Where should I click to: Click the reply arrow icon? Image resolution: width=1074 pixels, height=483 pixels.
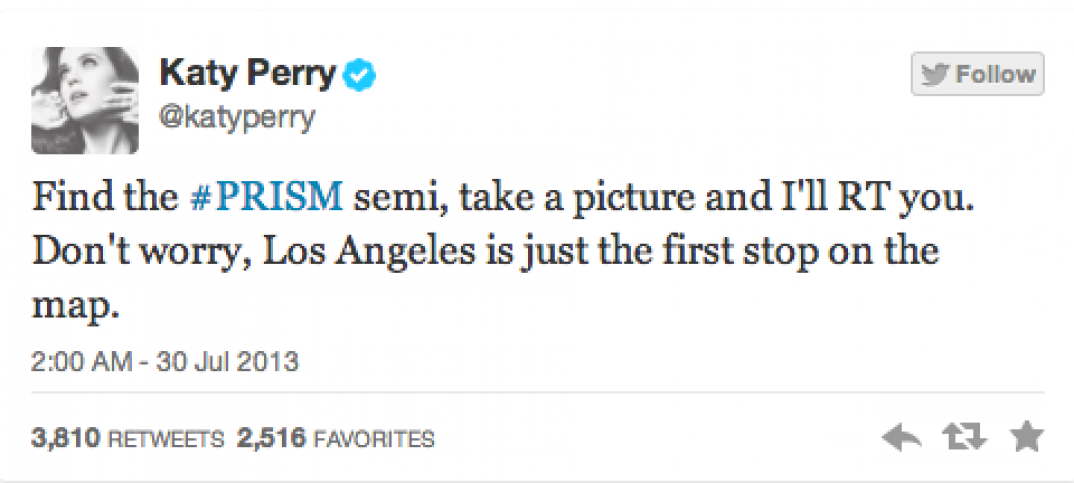[902, 436]
